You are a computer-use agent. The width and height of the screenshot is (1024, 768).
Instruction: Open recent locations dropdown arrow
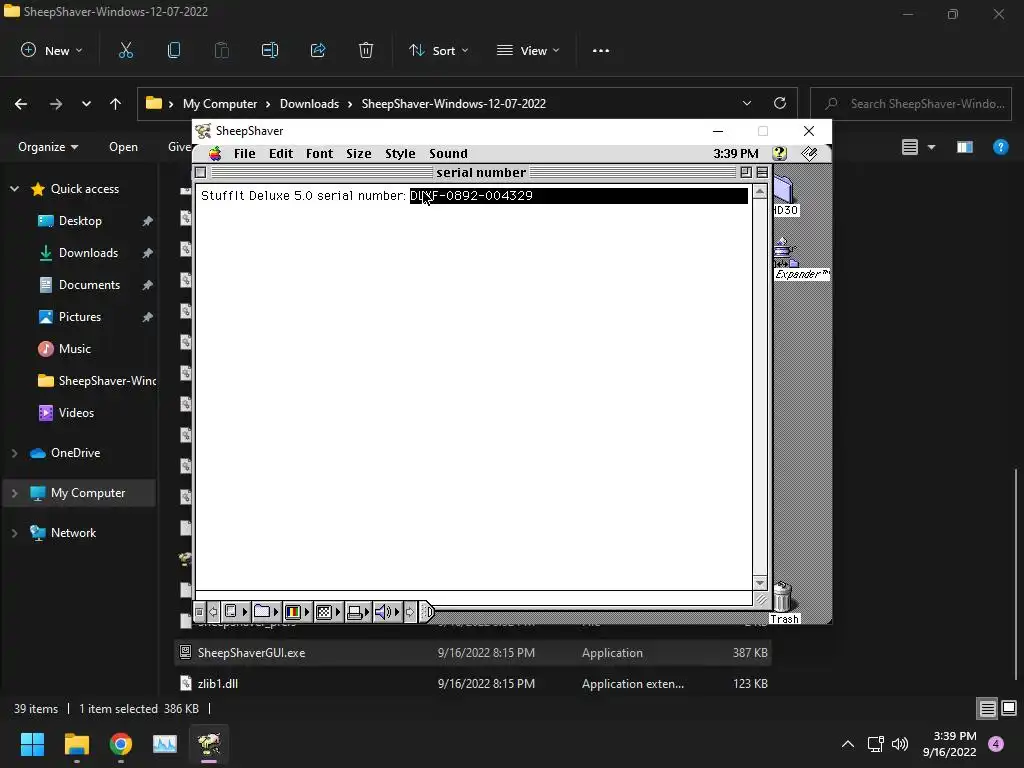pos(86,104)
